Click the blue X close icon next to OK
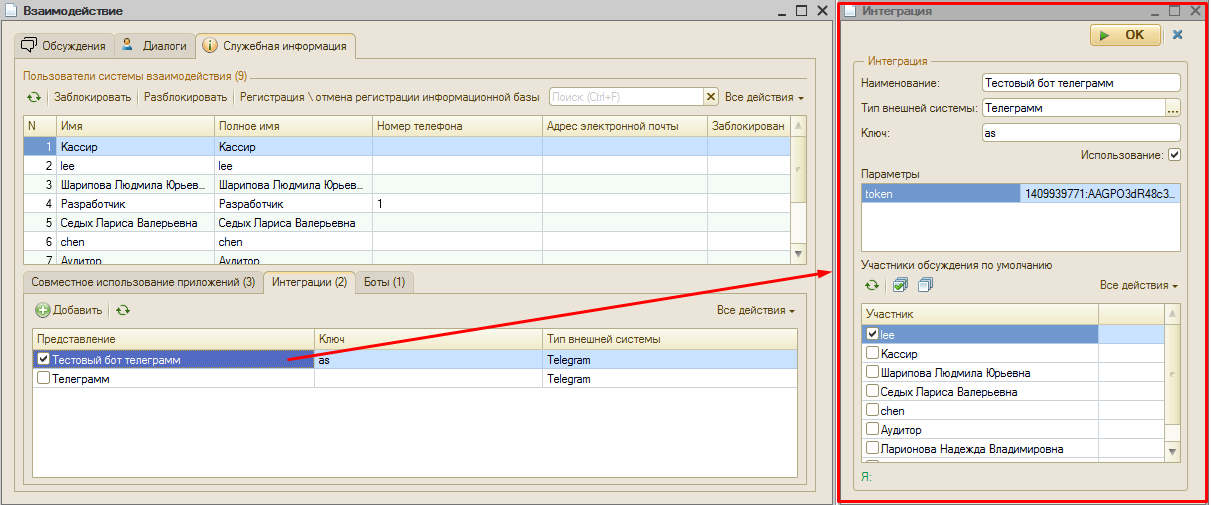1211x505 pixels. pos(1177,35)
